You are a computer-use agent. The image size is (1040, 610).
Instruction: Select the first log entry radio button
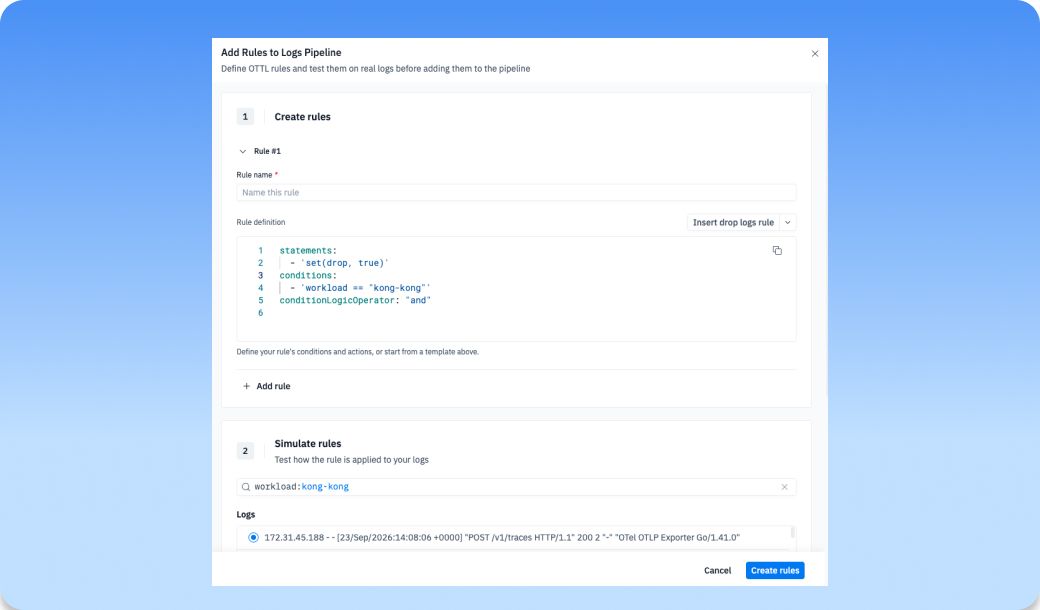pos(253,538)
